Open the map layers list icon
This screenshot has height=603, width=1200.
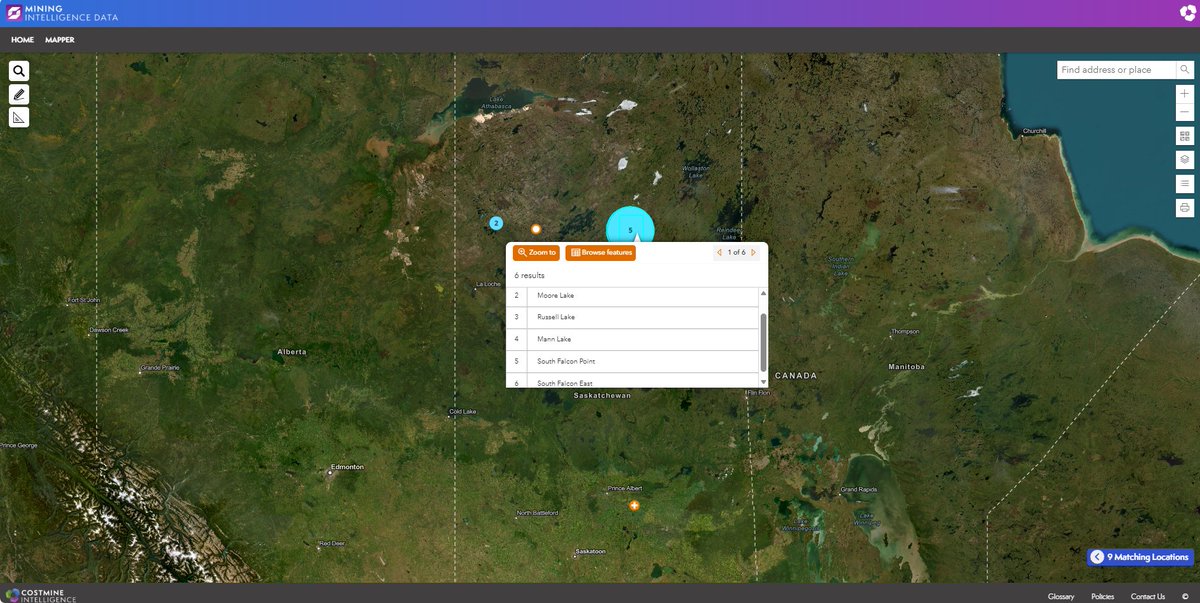[1185, 160]
